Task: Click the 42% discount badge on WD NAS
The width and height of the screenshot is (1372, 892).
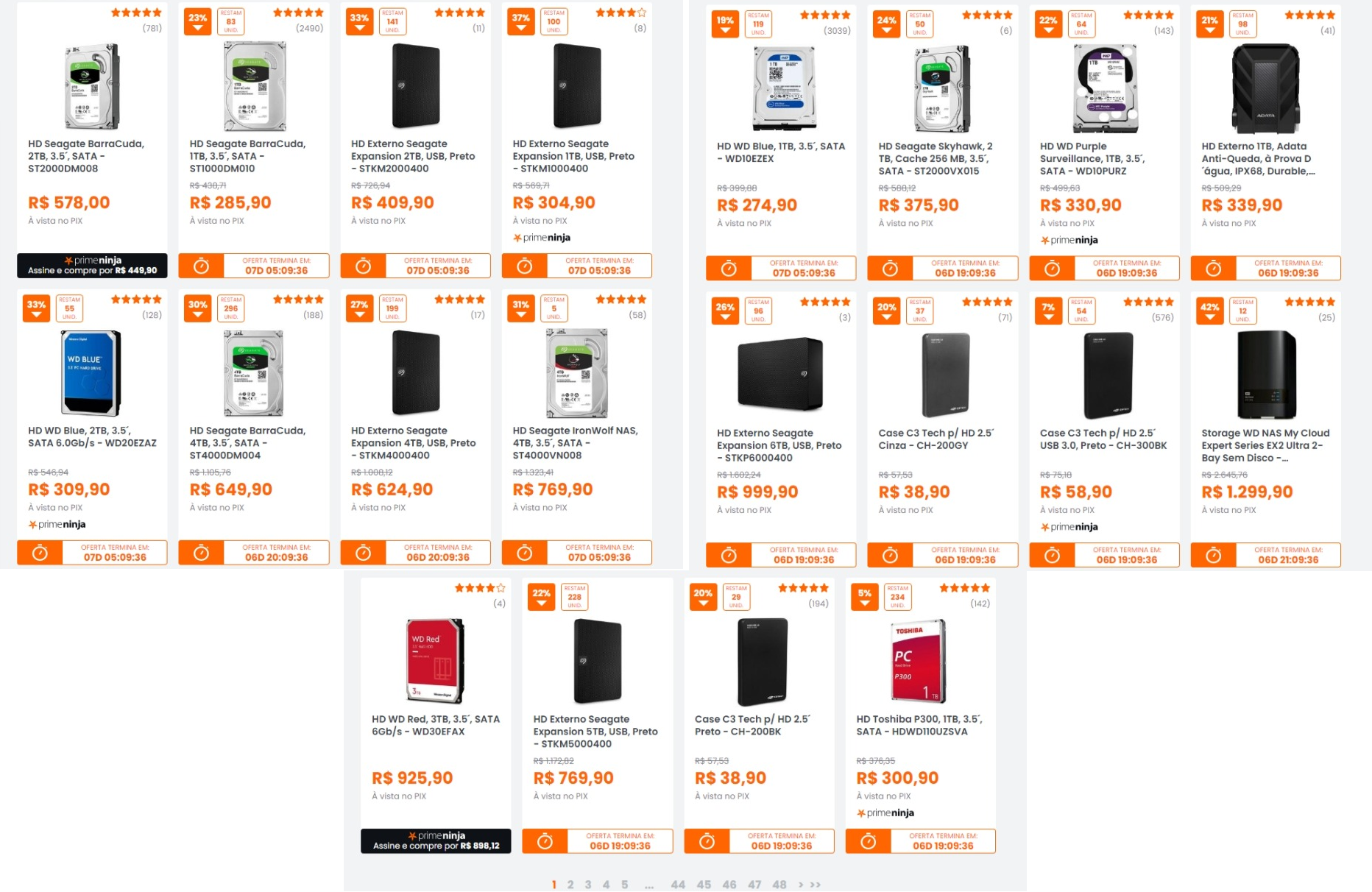Action: pos(1209,311)
